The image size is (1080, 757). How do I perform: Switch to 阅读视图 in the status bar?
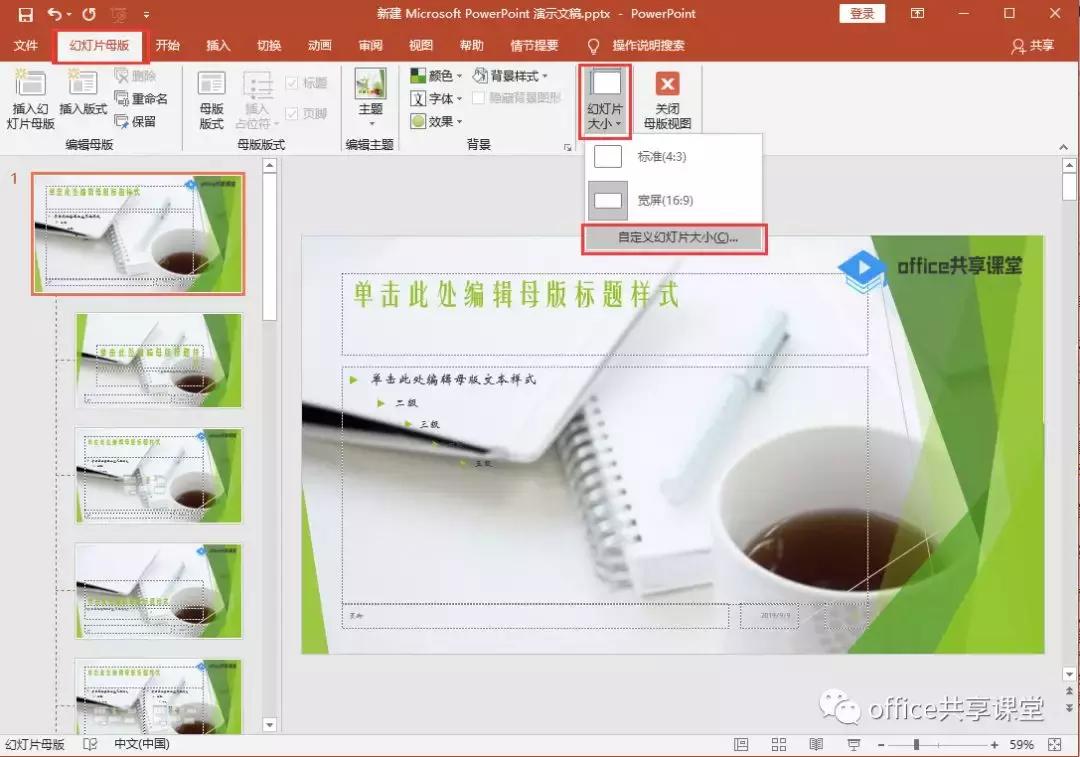pos(815,744)
